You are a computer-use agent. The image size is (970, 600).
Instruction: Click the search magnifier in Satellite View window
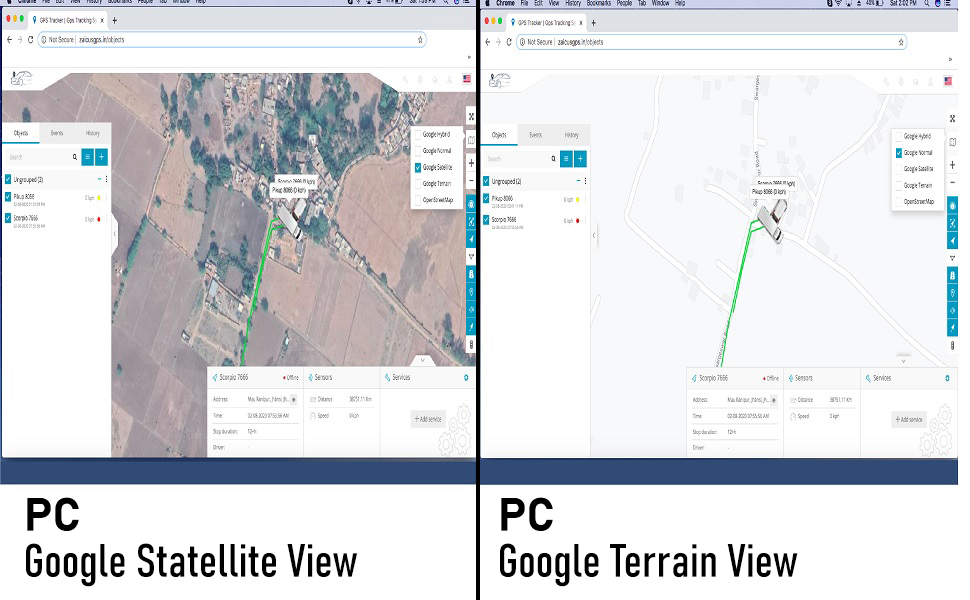pyautogui.click(x=75, y=157)
